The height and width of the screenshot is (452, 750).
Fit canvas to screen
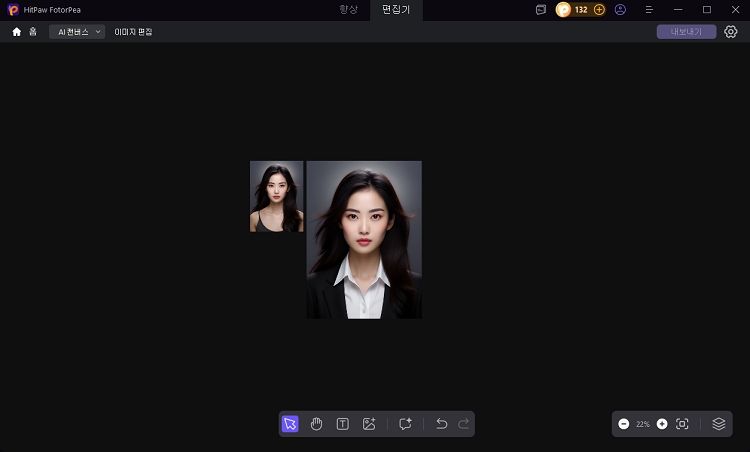[682, 424]
